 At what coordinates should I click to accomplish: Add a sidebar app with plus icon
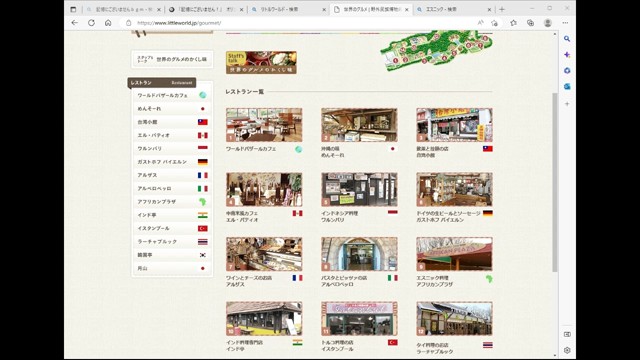coord(567,104)
